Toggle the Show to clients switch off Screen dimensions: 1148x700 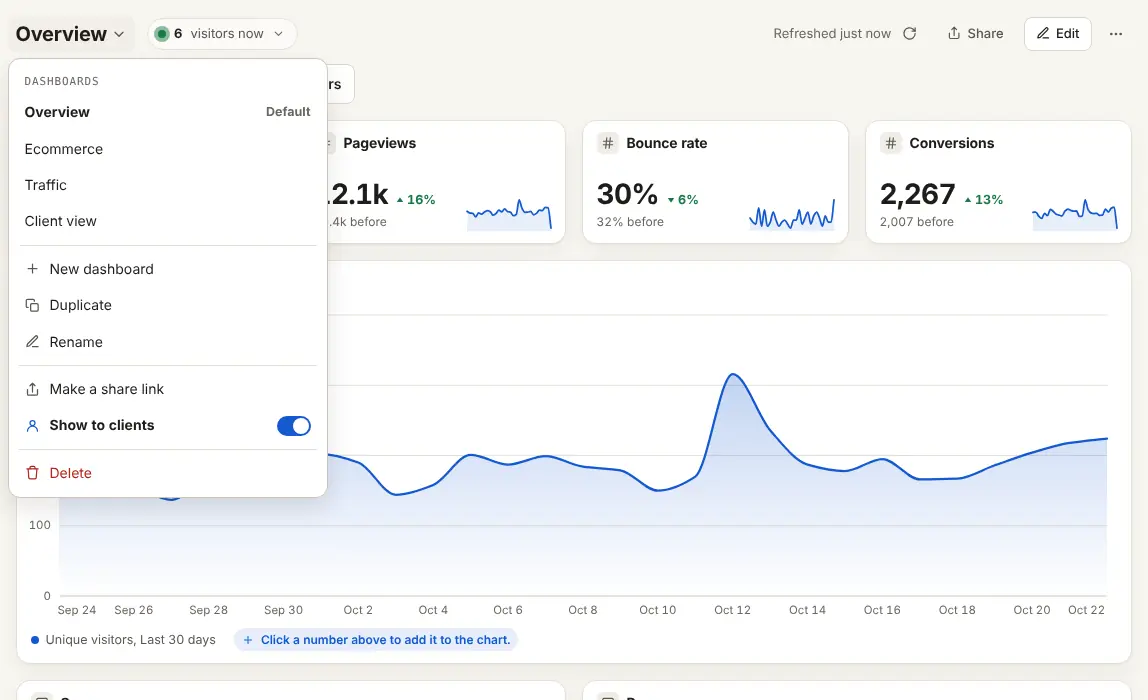coord(294,425)
